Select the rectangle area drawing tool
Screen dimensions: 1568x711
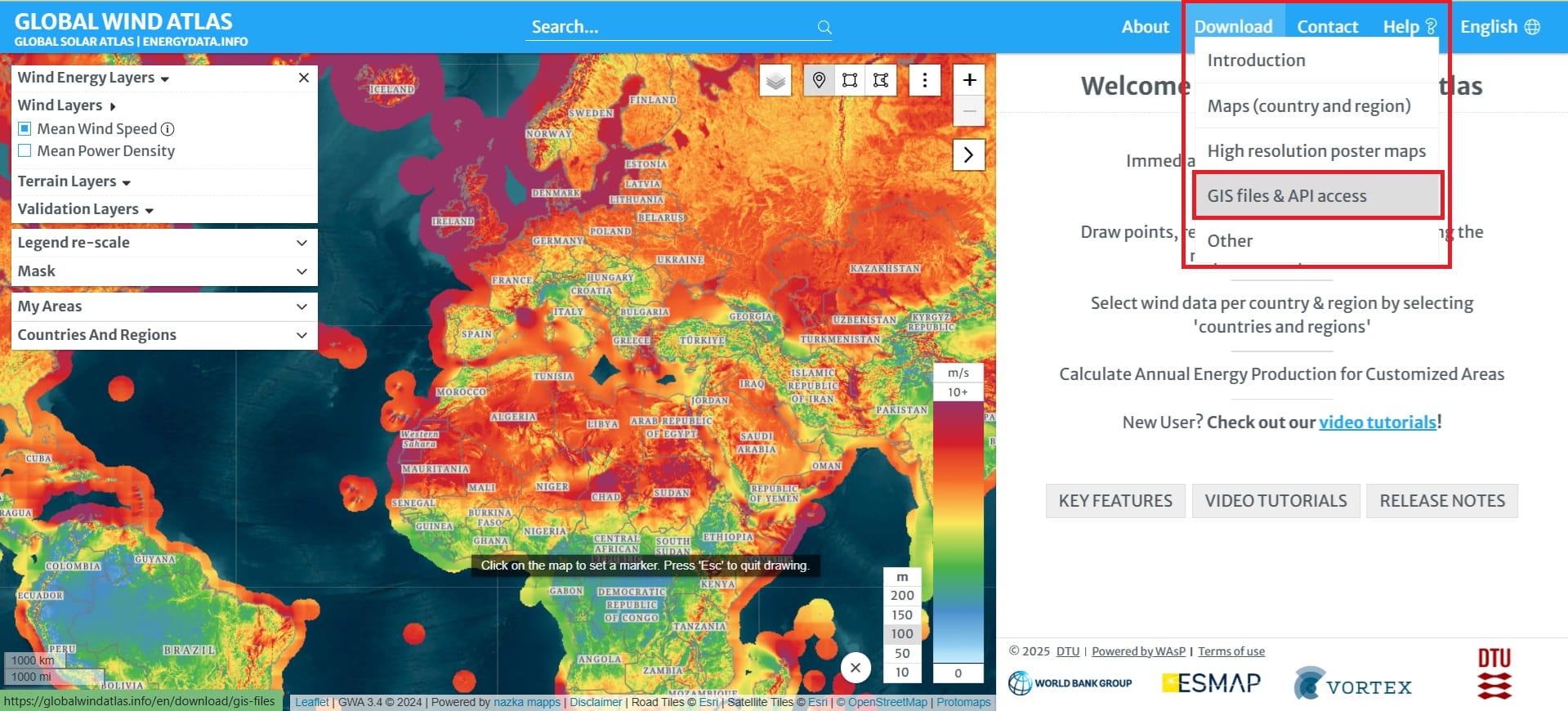tap(850, 80)
